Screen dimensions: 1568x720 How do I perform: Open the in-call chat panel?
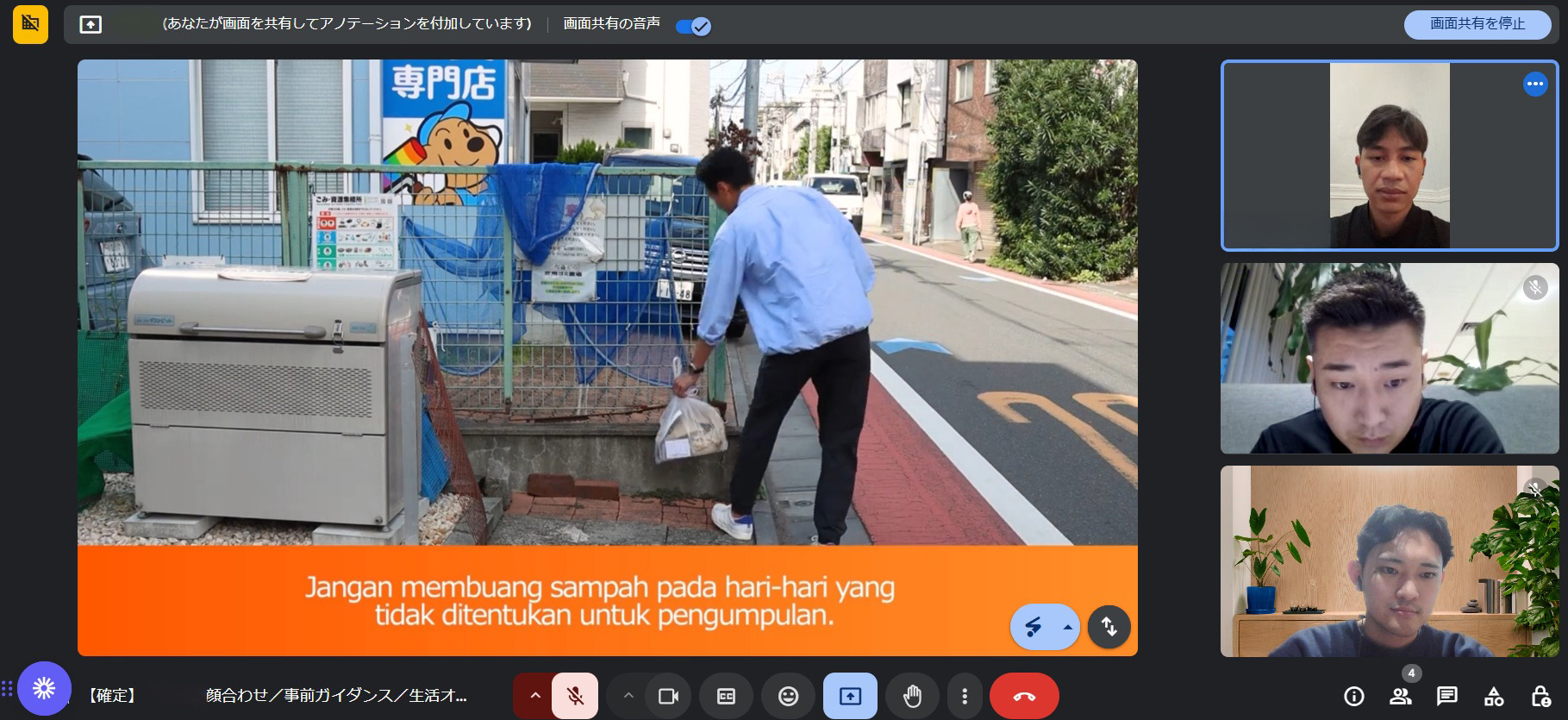(x=1446, y=696)
